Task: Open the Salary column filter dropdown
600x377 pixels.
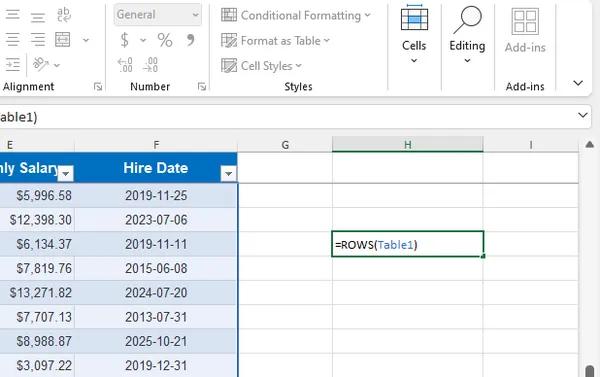Action: click(x=66, y=174)
